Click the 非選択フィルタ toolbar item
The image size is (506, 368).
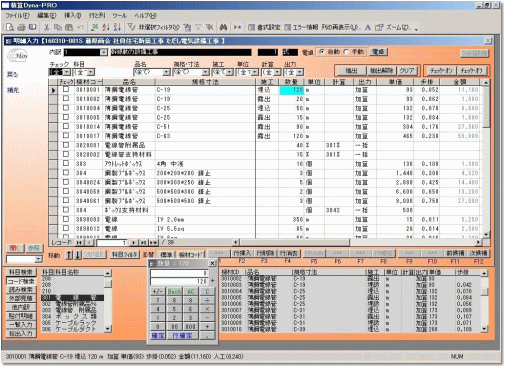(154, 27)
